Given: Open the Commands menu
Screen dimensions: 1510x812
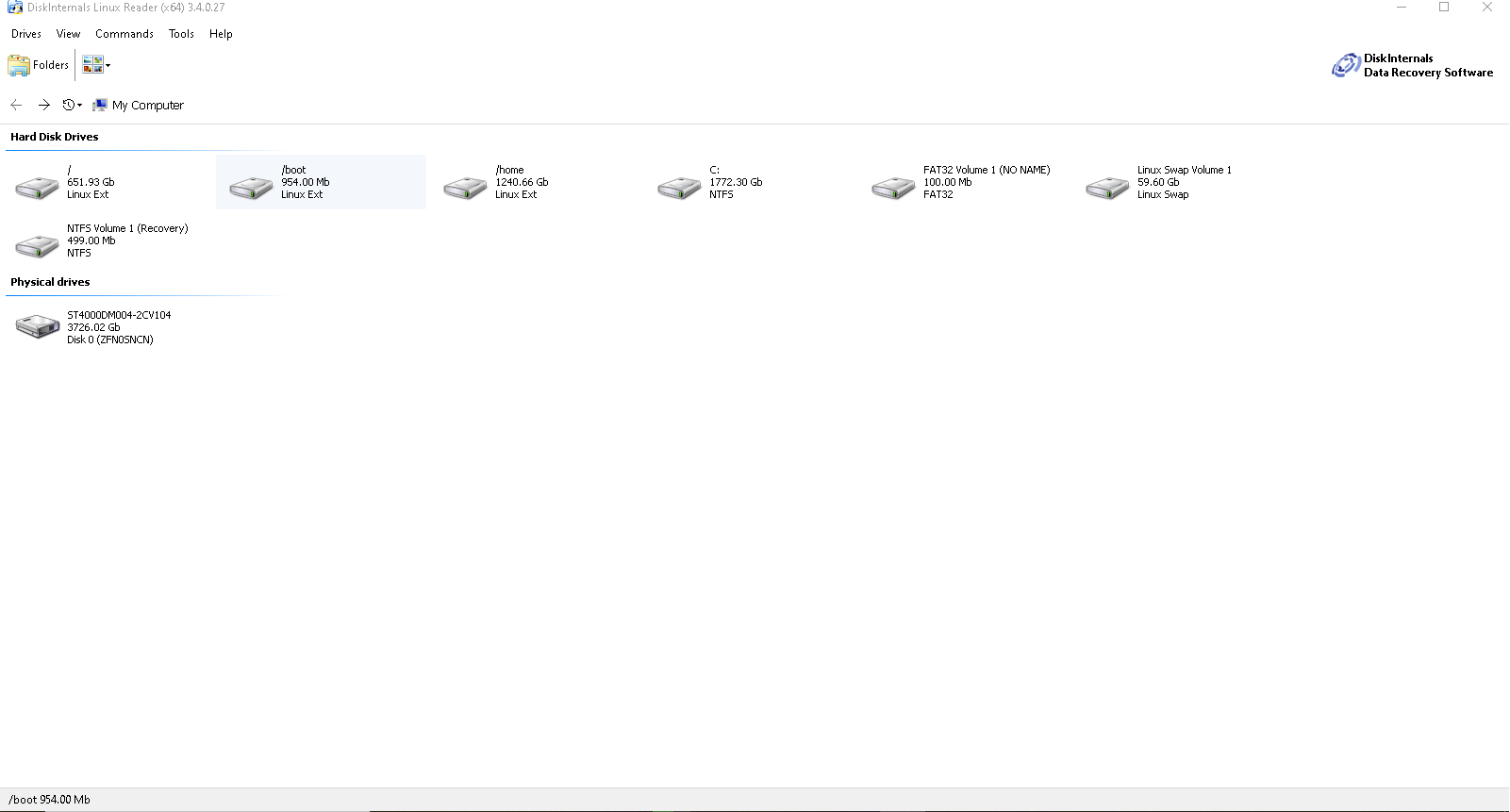Looking at the screenshot, I should coord(124,34).
